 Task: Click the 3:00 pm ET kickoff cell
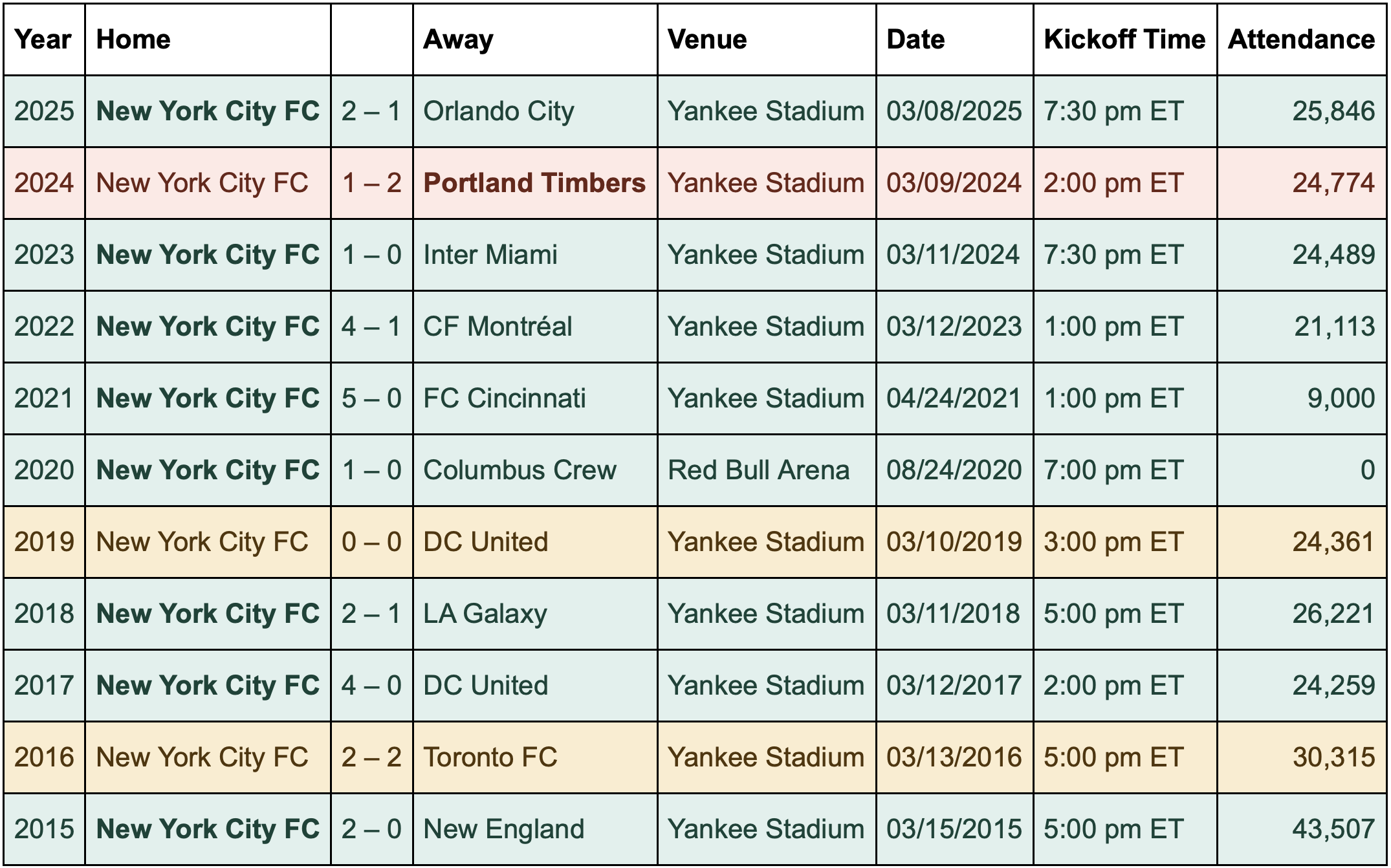click(x=1113, y=542)
